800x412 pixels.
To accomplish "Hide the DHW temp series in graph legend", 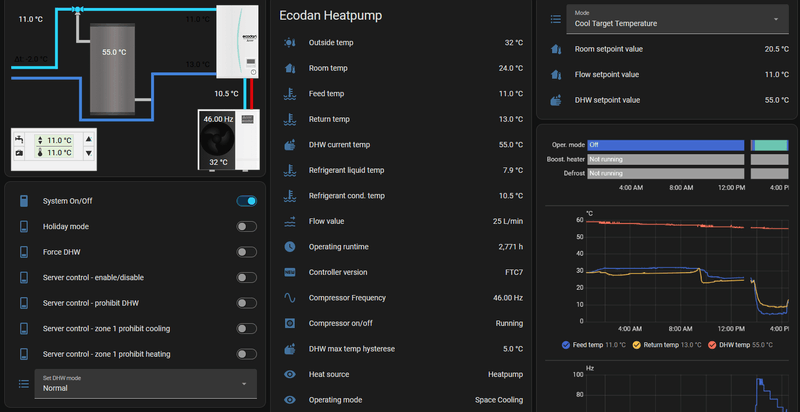I will pyautogui.click(x=740, y=345).
